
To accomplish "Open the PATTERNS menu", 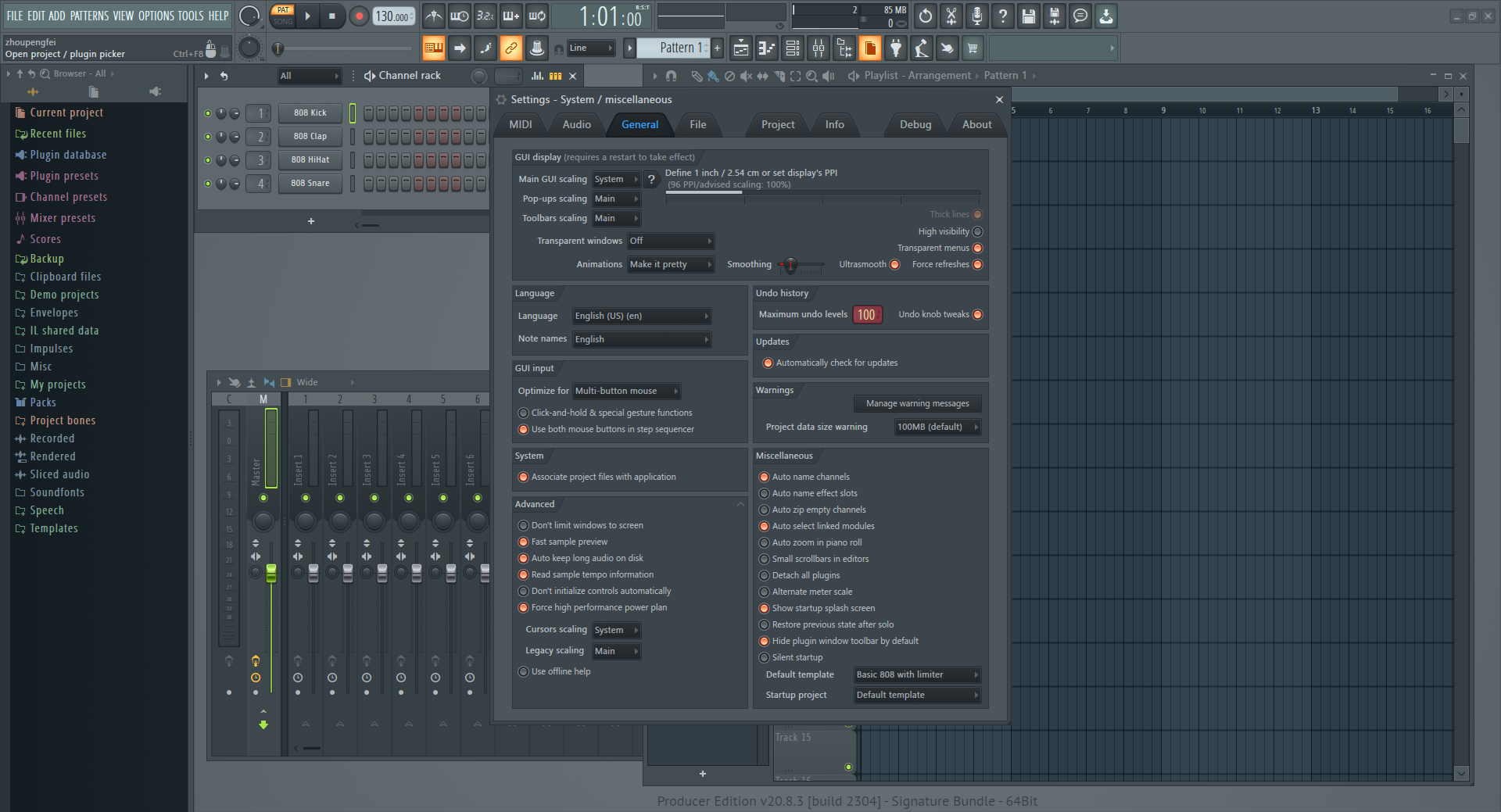I will (x=90, y=16).
